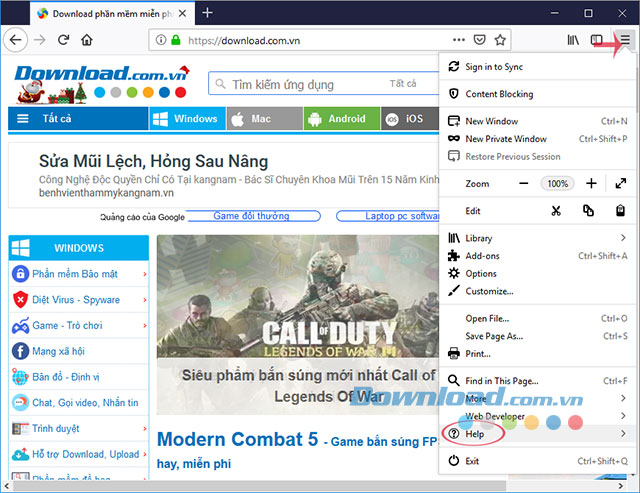Open the Game đổi thưởng ad link
Screen dimensions: 640x493
[251, 216]
